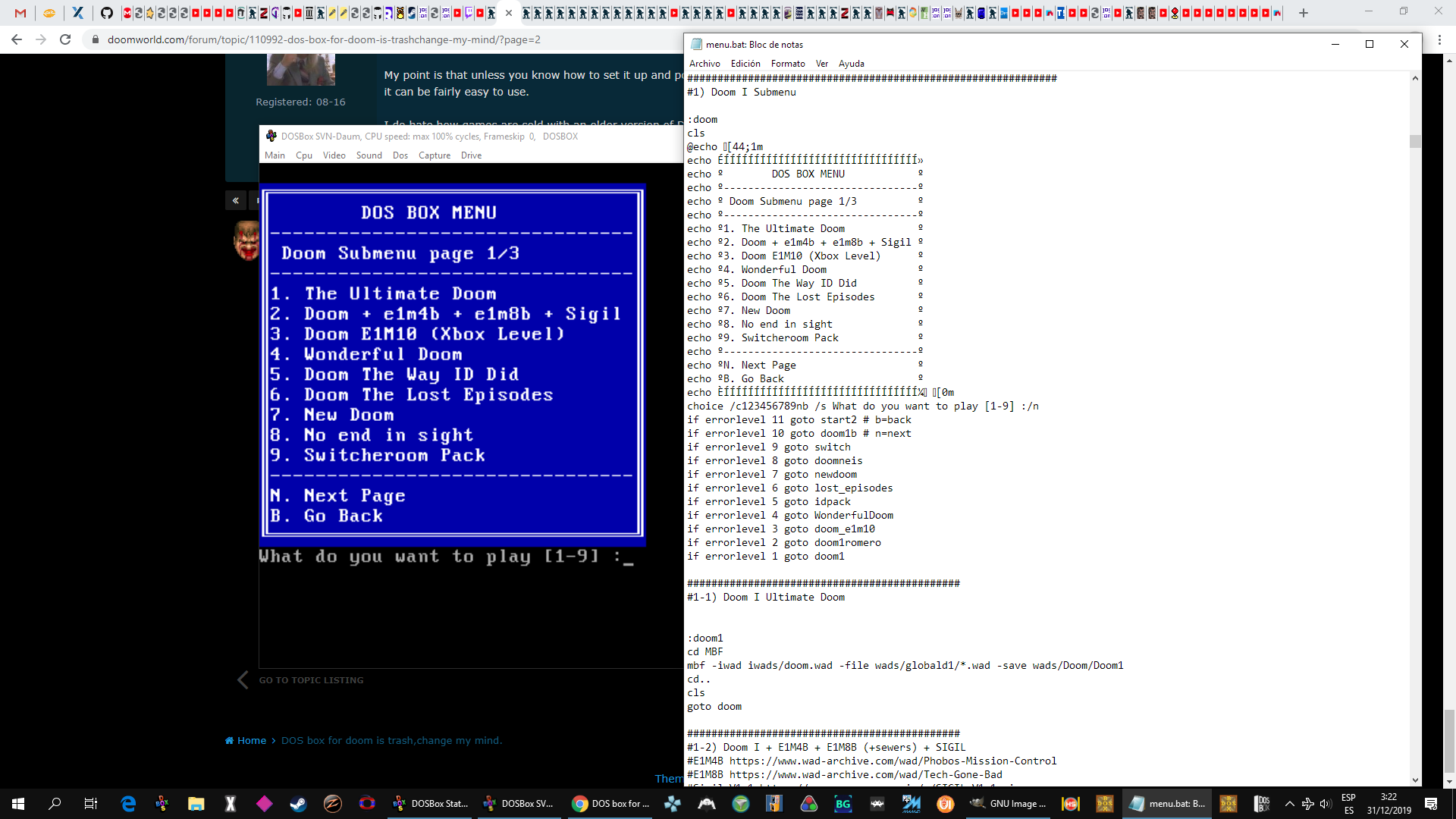Click the up arrow of Notepad's scrollbar
Viewport: 1456px width, 819px height.
click(1415, 78)
